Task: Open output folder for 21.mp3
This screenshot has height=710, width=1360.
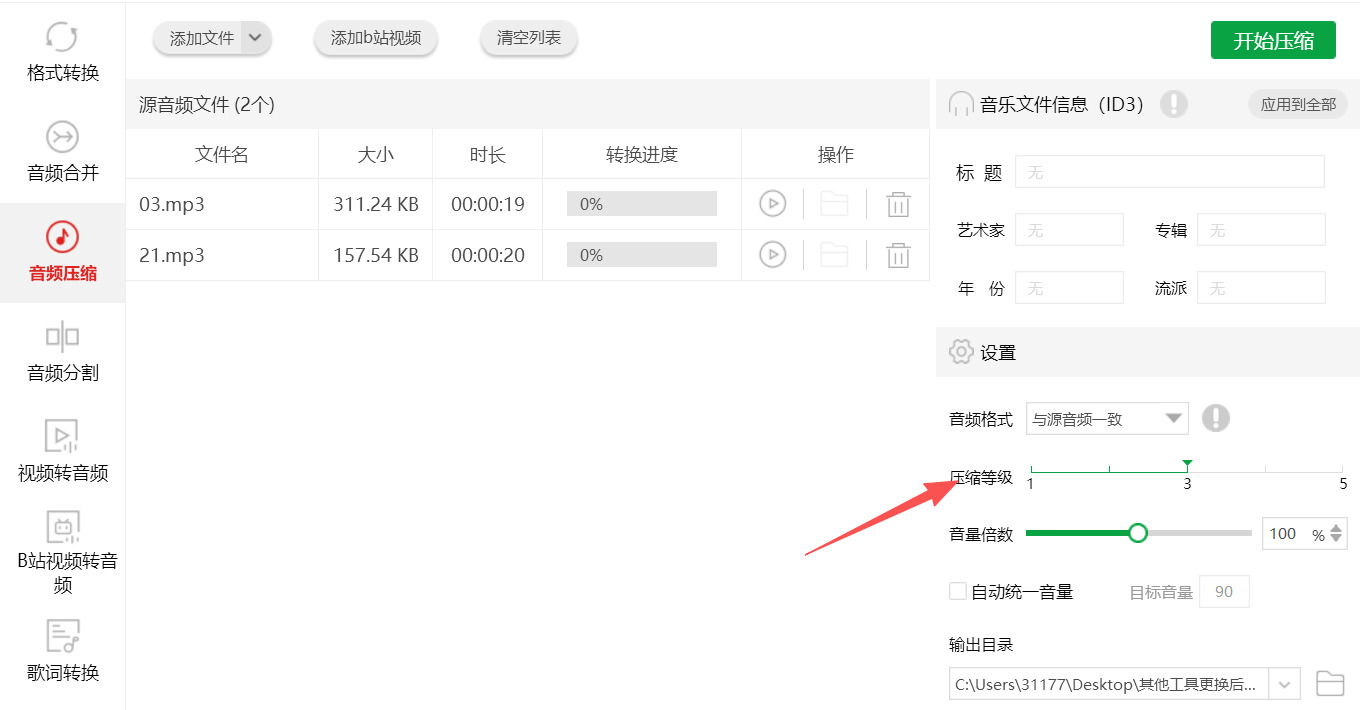Action: (x=834, y=255)
